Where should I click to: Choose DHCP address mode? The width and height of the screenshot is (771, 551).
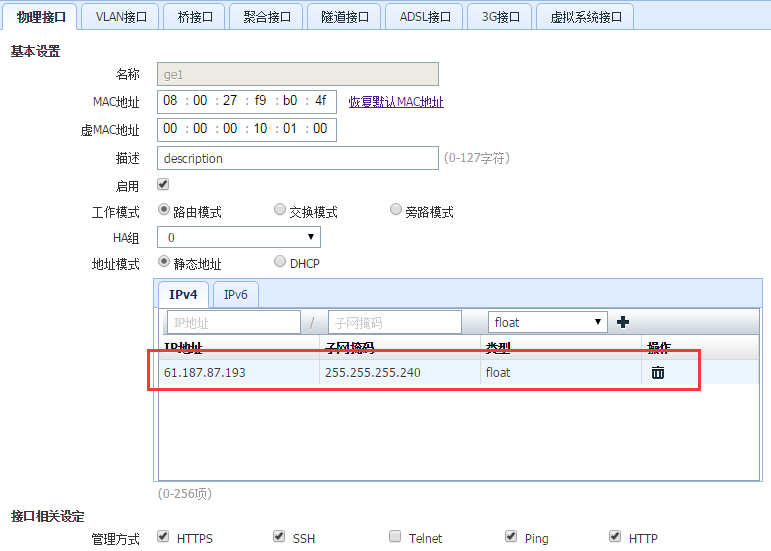click(x=279, y=261)
